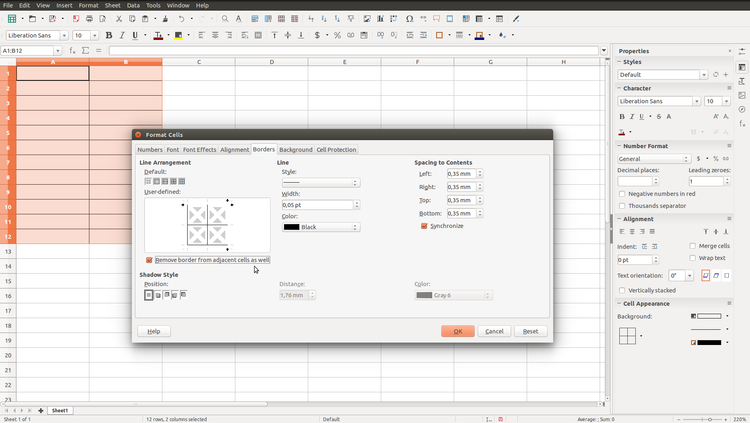The width and height of the screenshot is (750, 423).
Task: Click the percent format toolbar icon
Action: 337,35
